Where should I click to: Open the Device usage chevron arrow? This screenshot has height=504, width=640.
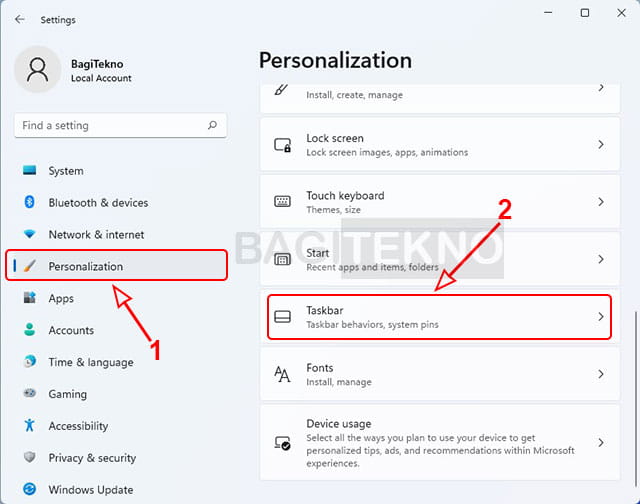pyautogui.click(x=601, y=442)
